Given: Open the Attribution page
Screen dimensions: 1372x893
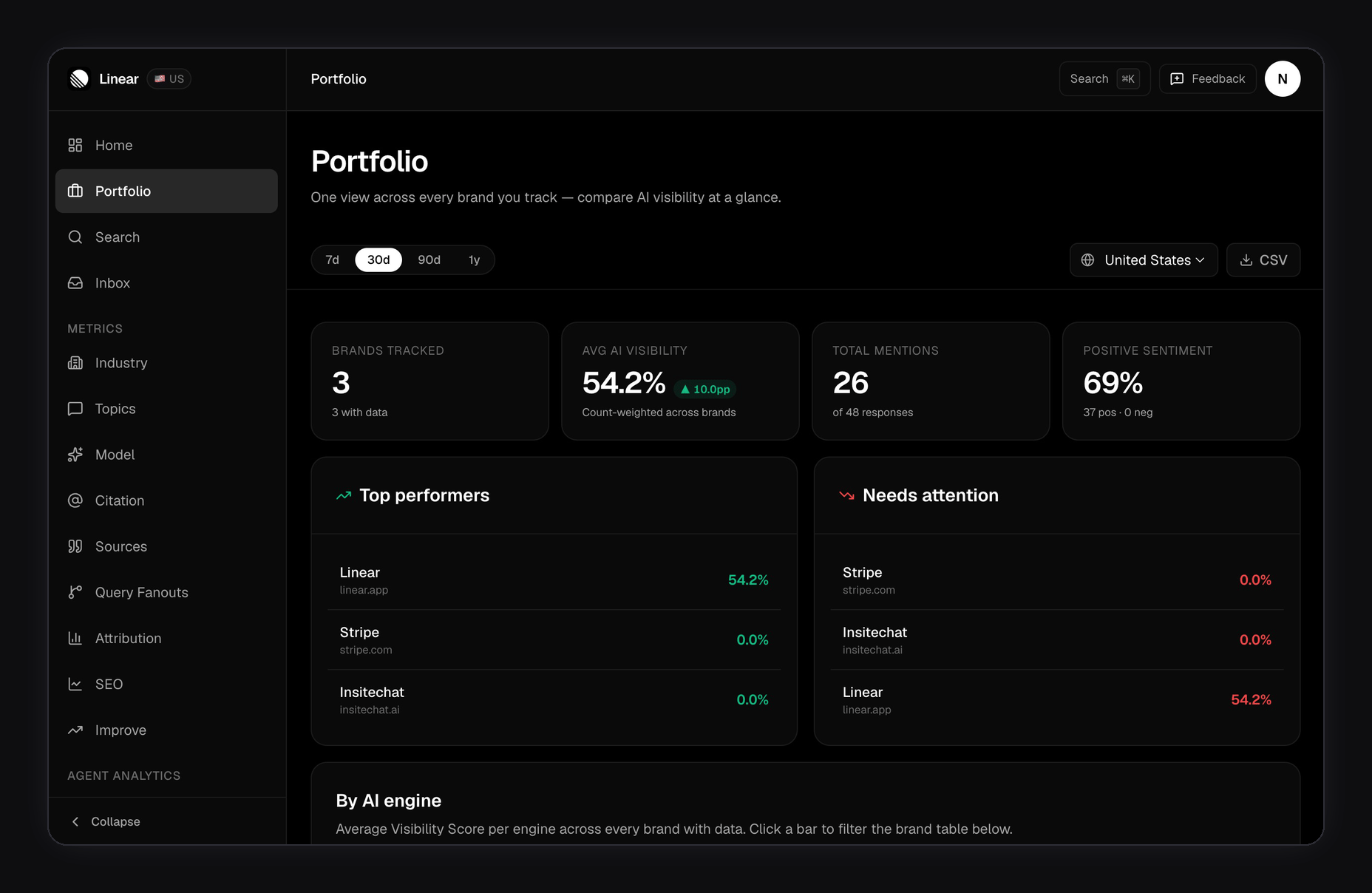Looking at the screenshot, I should 166,637.
